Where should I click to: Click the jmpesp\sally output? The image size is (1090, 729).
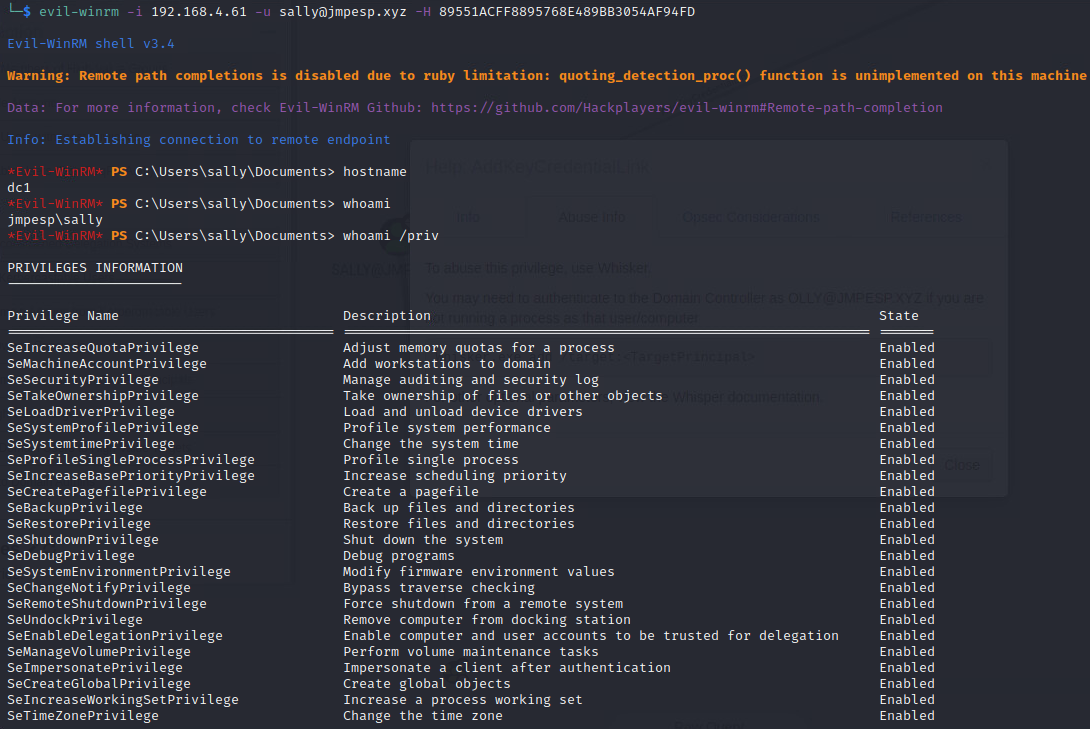55,220
